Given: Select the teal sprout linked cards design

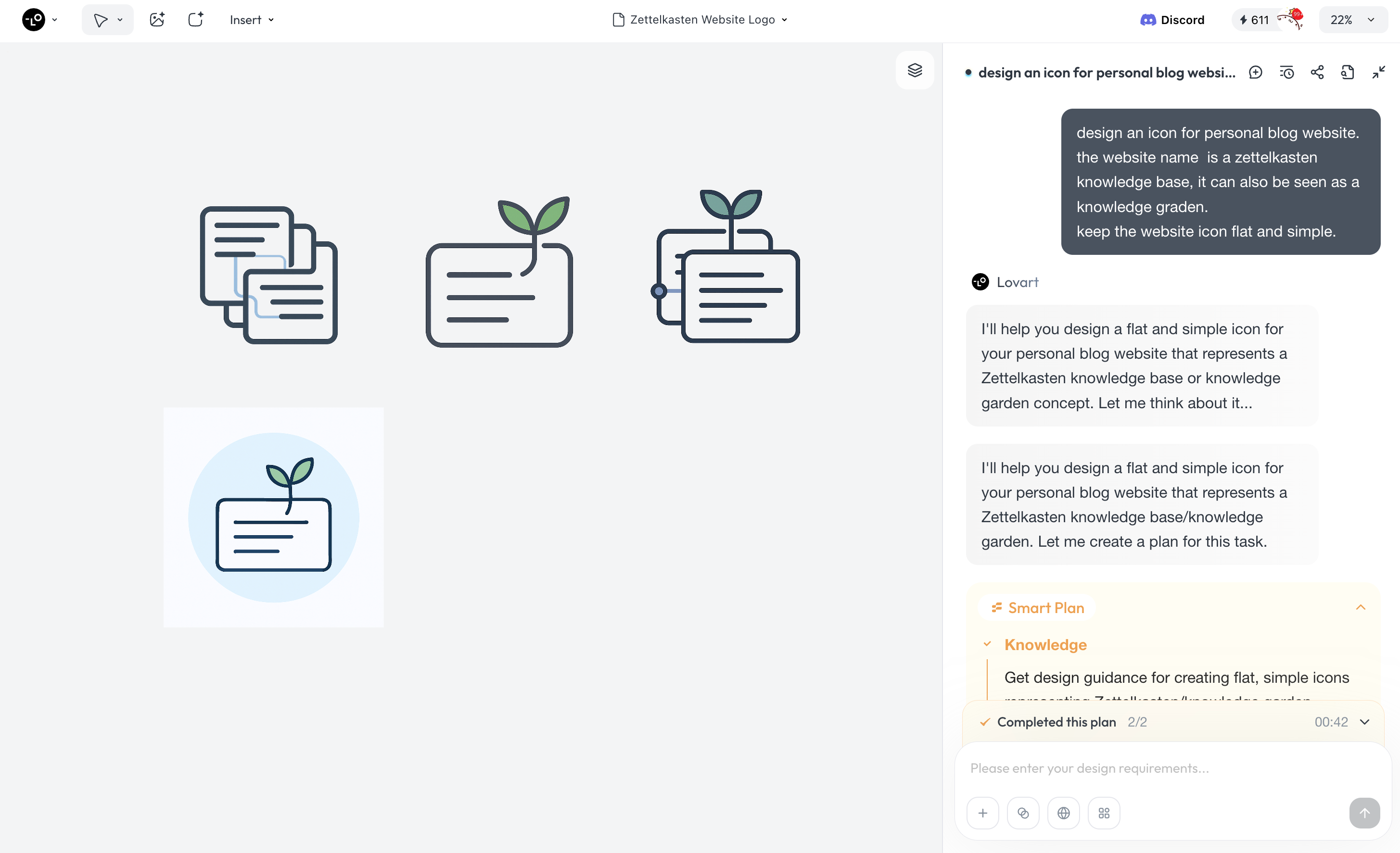Looking at the screenshot, I should click(725, 266).
